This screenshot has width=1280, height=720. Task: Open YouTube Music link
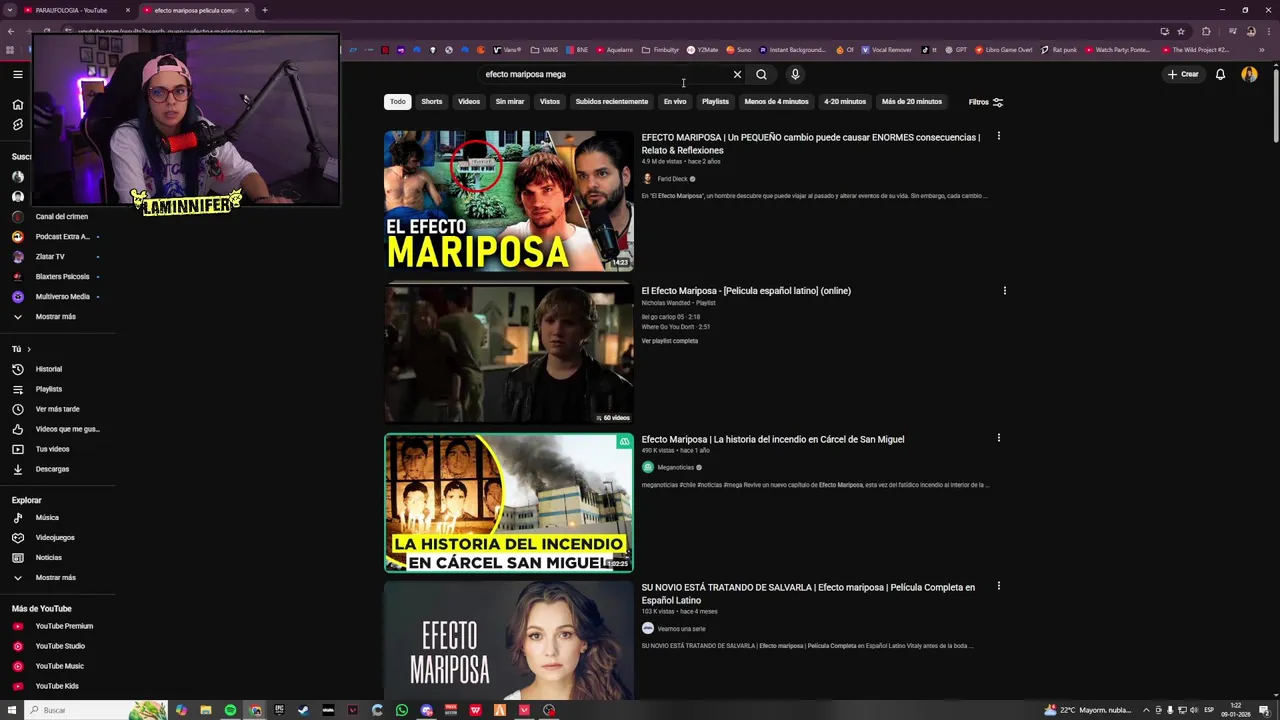click(59, 666)
